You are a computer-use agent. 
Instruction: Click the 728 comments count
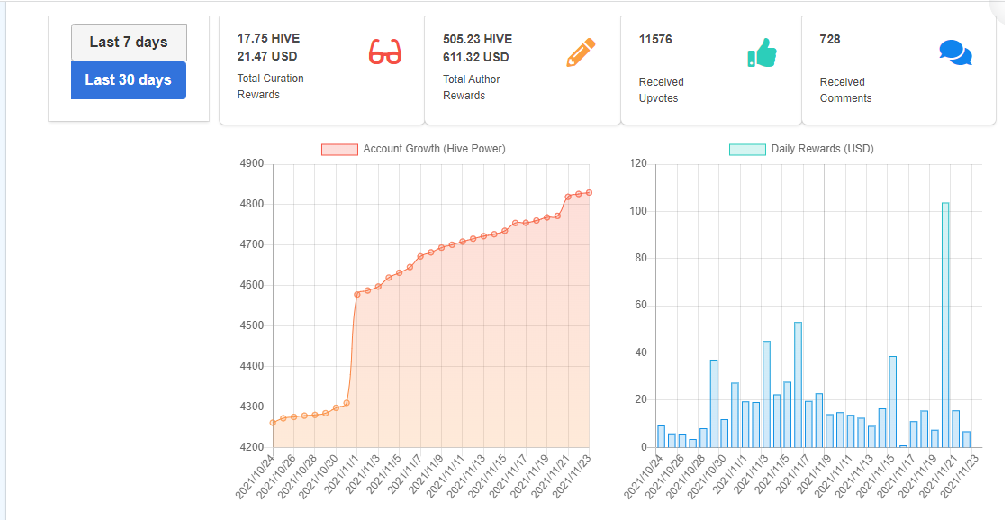(x=830, y=39)
